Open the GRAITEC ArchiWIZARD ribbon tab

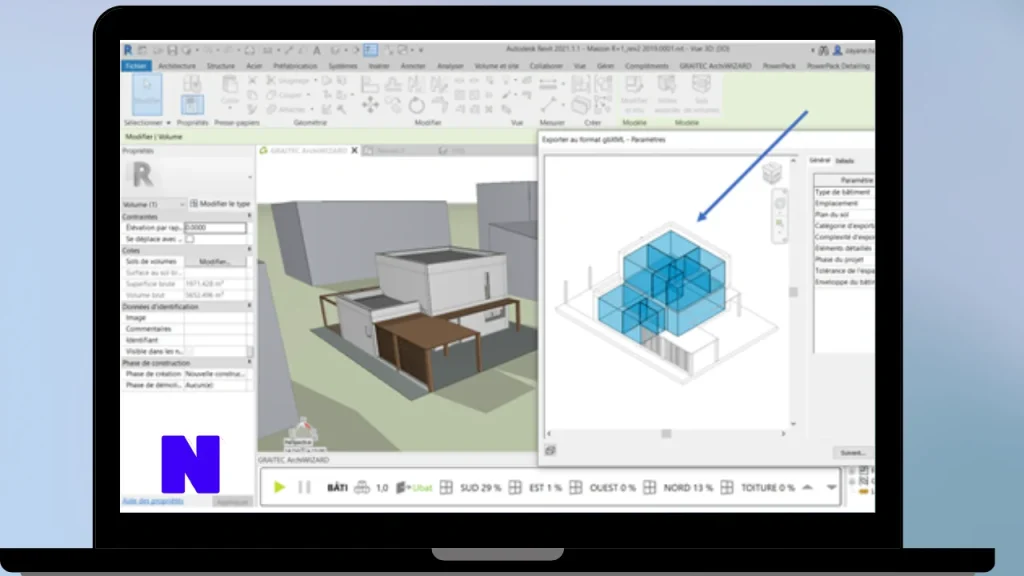pyautogui.click(x=715, y=66)
